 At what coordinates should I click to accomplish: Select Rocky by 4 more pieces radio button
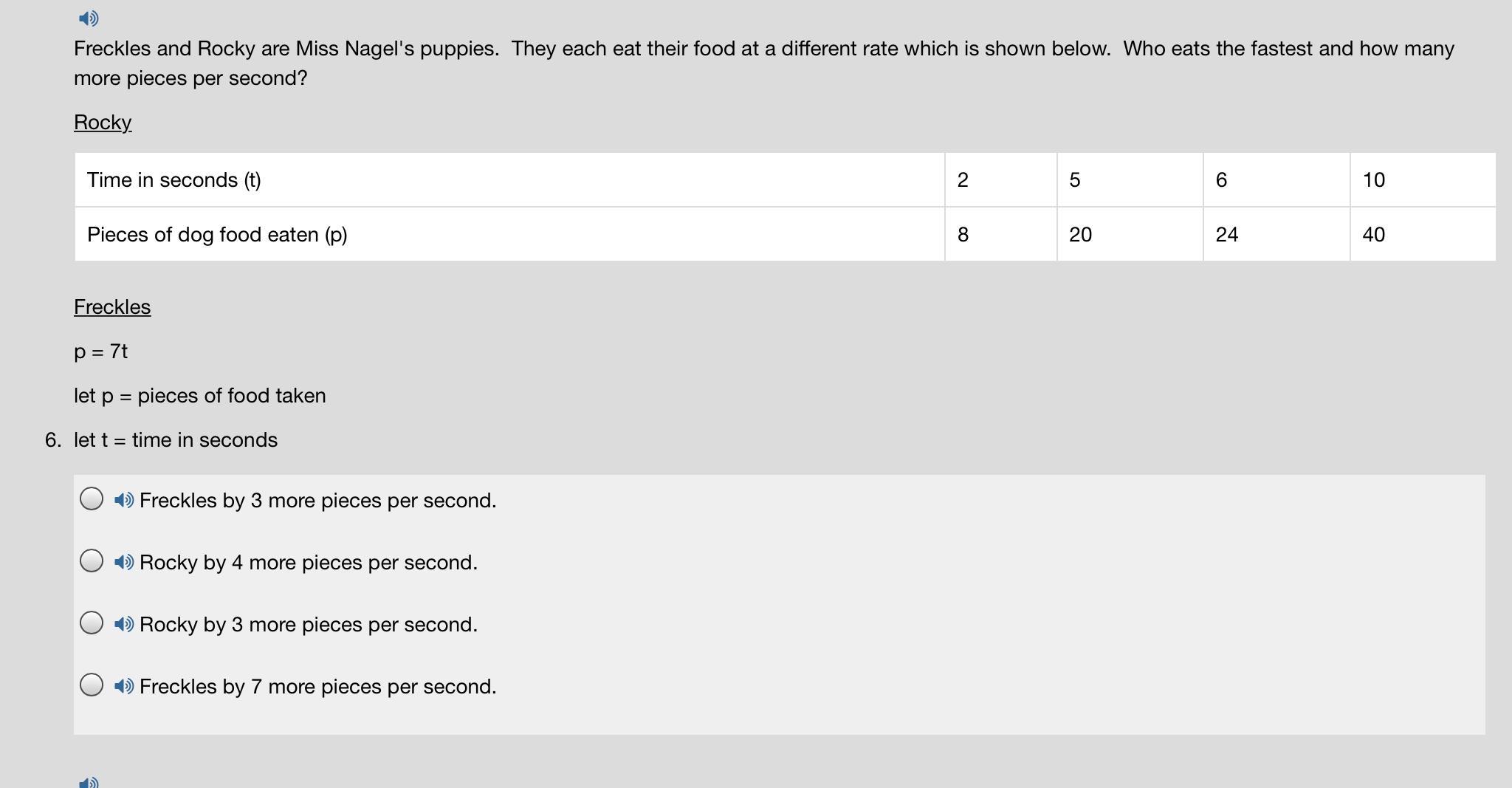(92, 561)
